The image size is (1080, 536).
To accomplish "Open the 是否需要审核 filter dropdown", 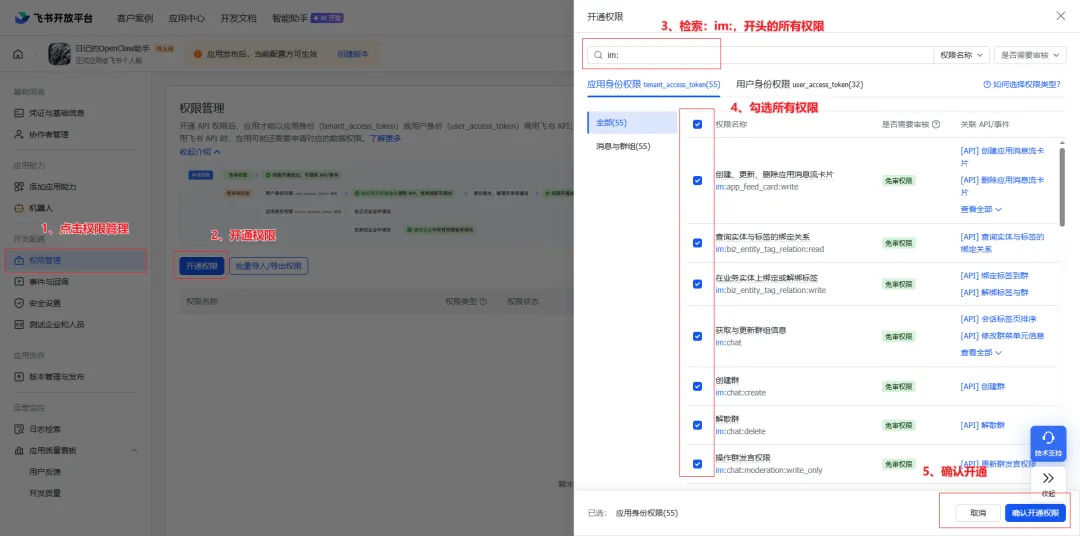I will (x=1030, y=55).
